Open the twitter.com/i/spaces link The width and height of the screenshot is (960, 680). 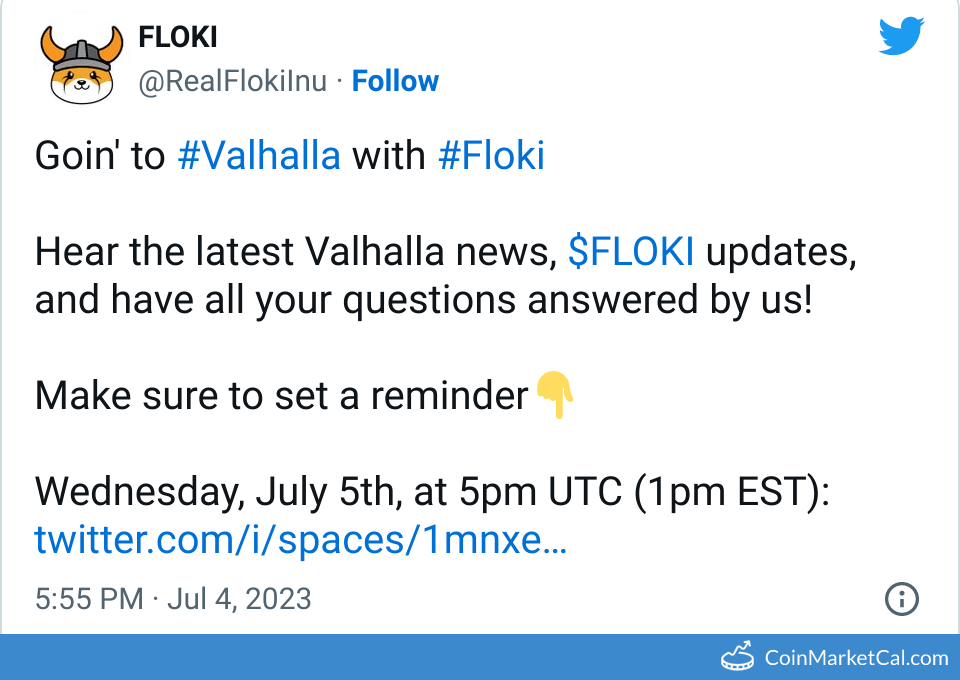[x=300, y=540]
